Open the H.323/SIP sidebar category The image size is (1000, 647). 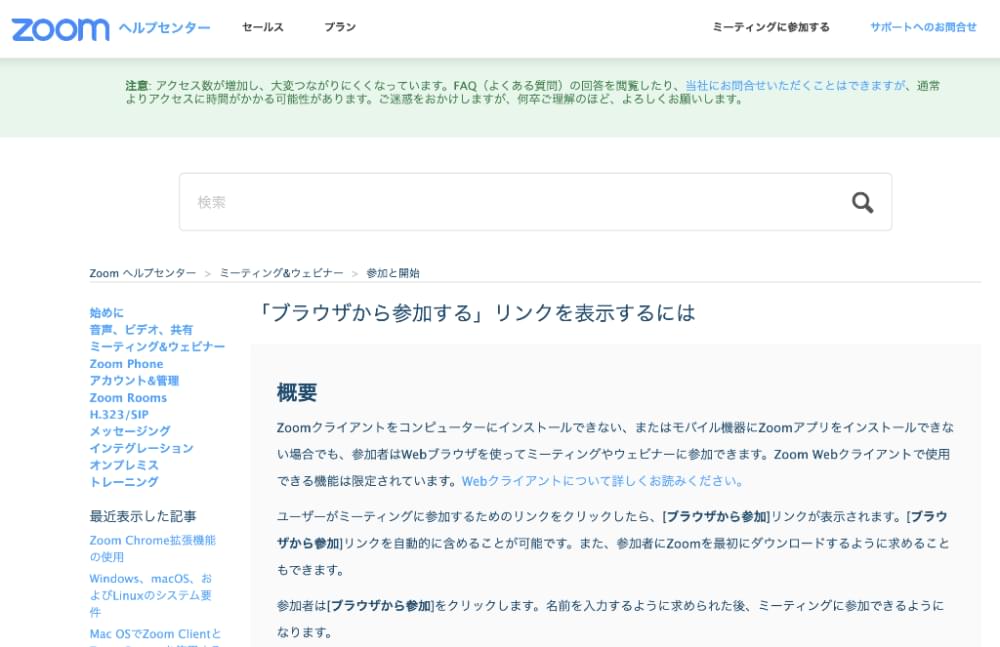coord(119,414)
